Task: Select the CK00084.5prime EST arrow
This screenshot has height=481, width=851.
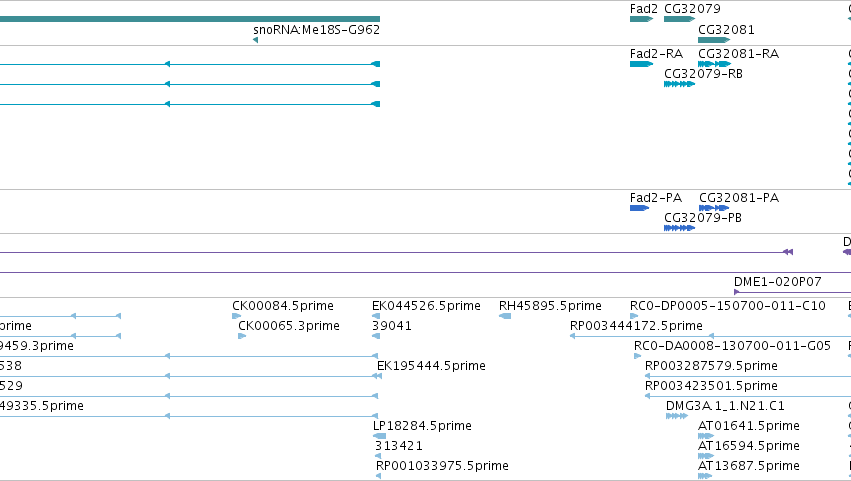Action: (x=237, y=316)
